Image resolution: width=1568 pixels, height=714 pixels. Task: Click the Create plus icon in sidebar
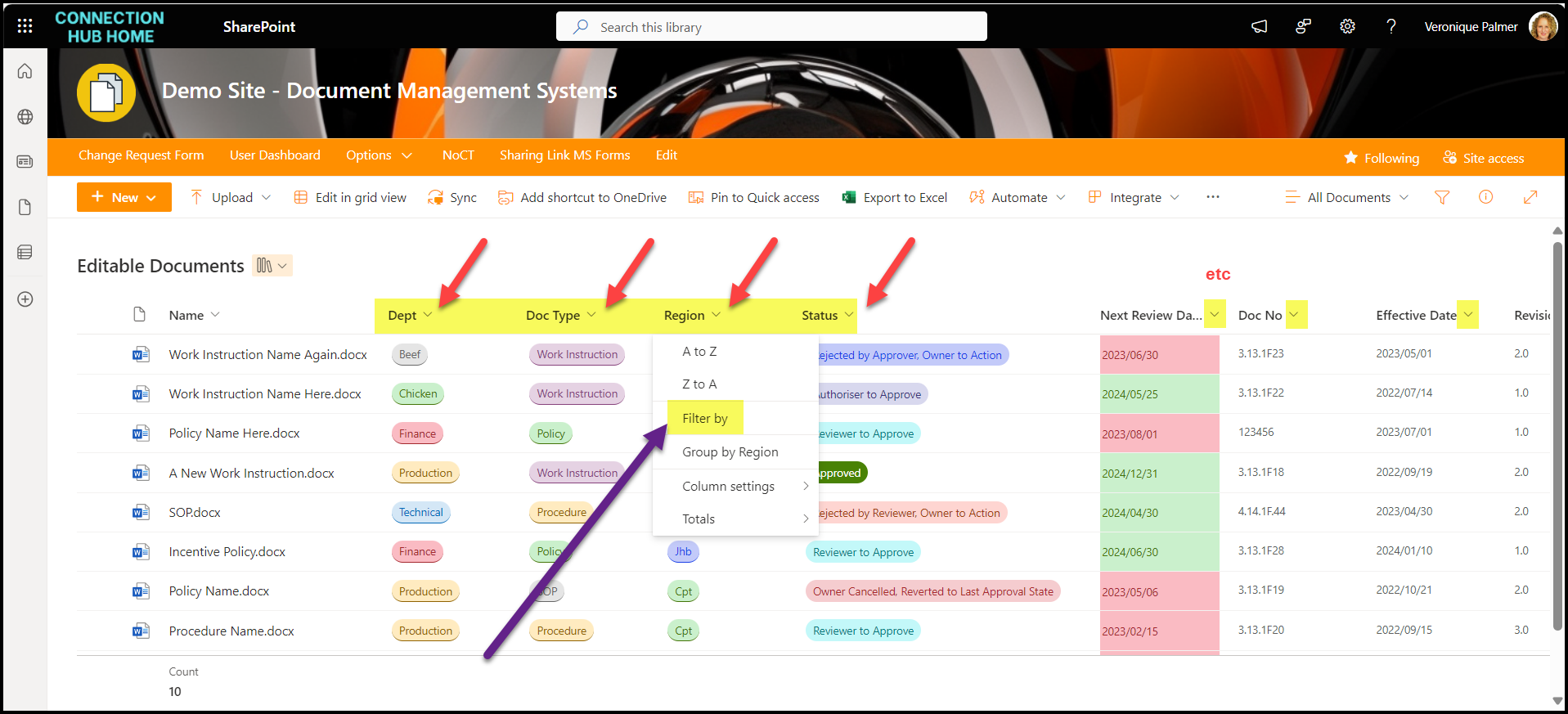[25, 299]
